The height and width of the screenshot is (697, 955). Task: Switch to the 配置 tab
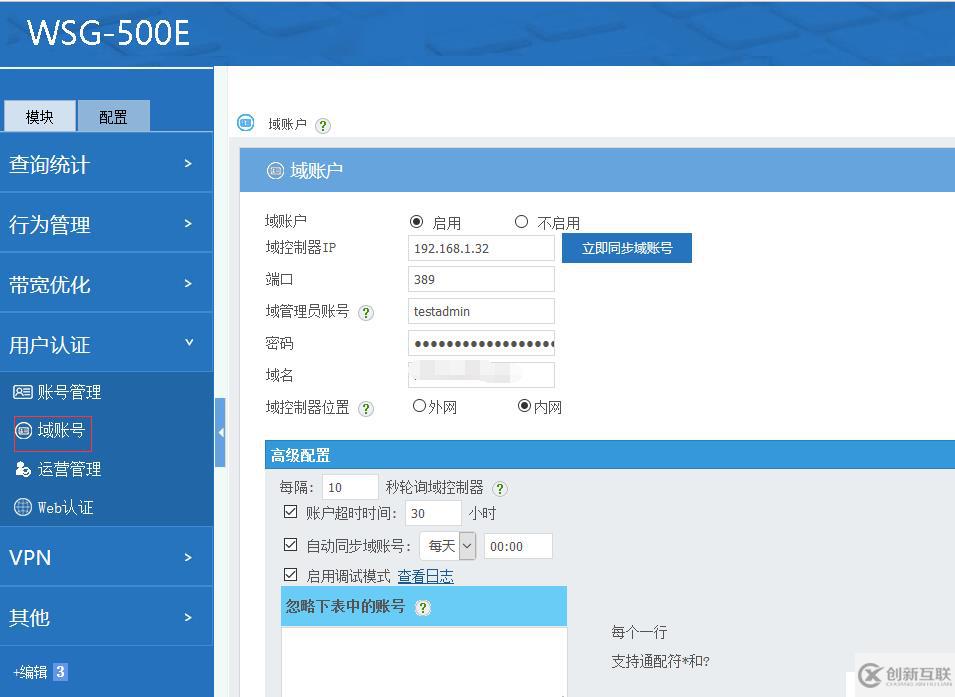(113, 116)
